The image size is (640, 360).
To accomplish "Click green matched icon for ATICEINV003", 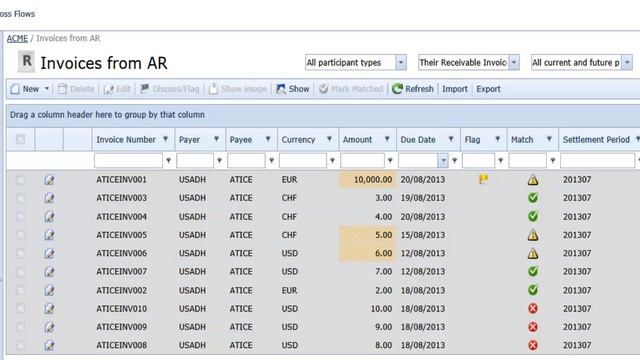I will pyautogui.click(x=533, y=198).
